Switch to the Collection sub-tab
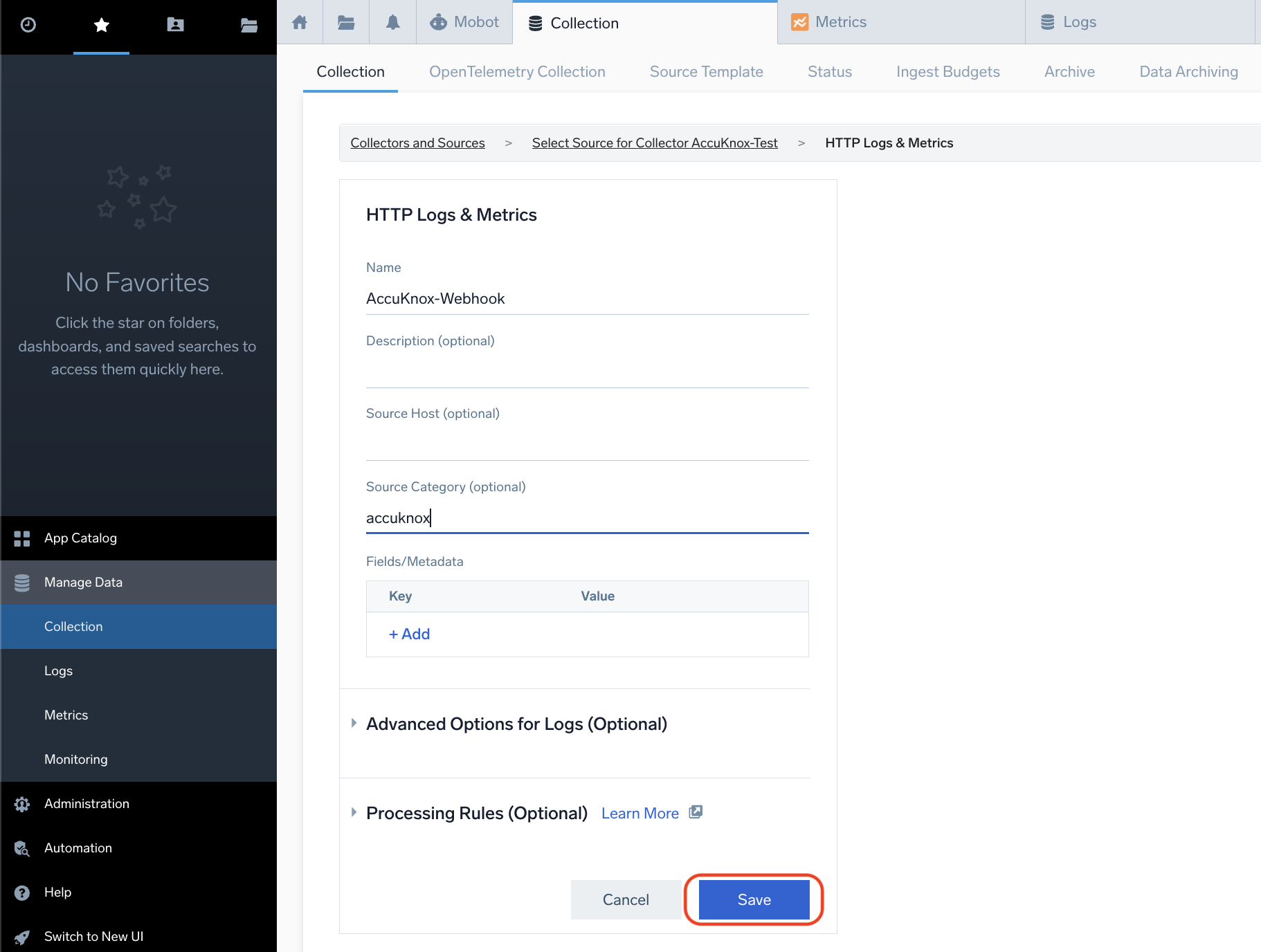The image size is (1261, 952). click(350, 72)
